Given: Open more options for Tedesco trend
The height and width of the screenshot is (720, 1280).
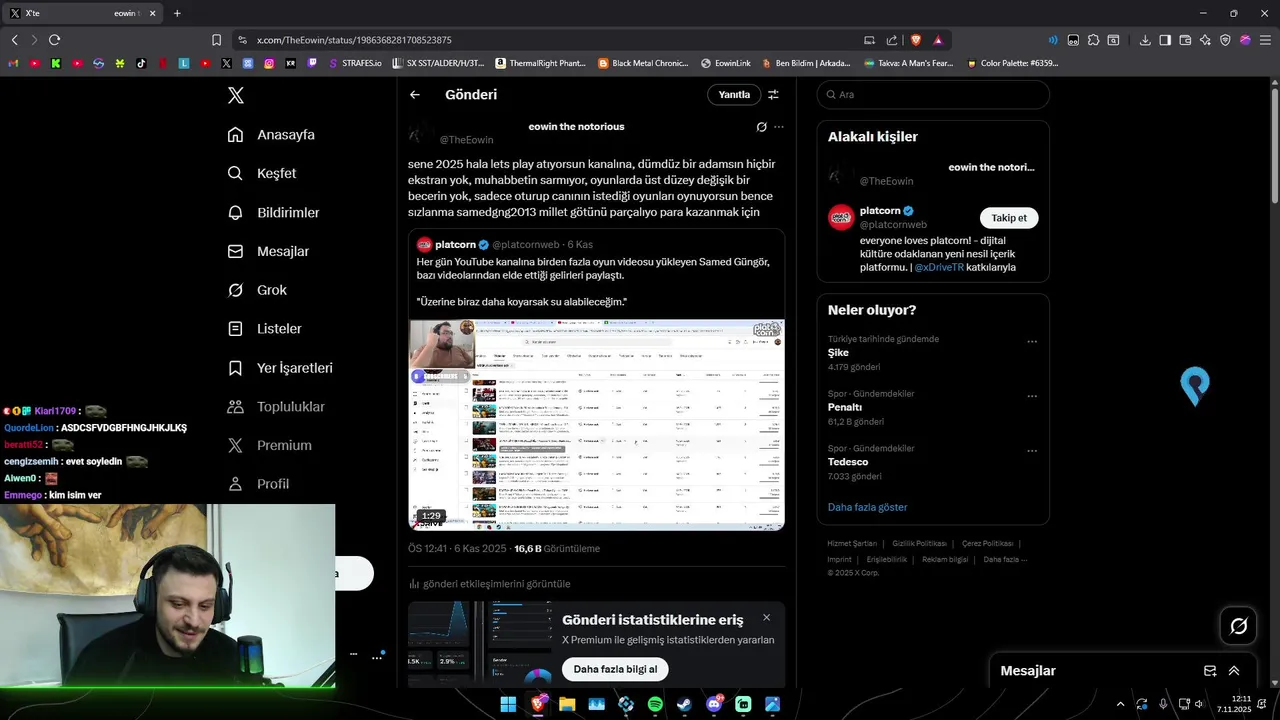Looking at the screenshot, I should click(1032, 451).
